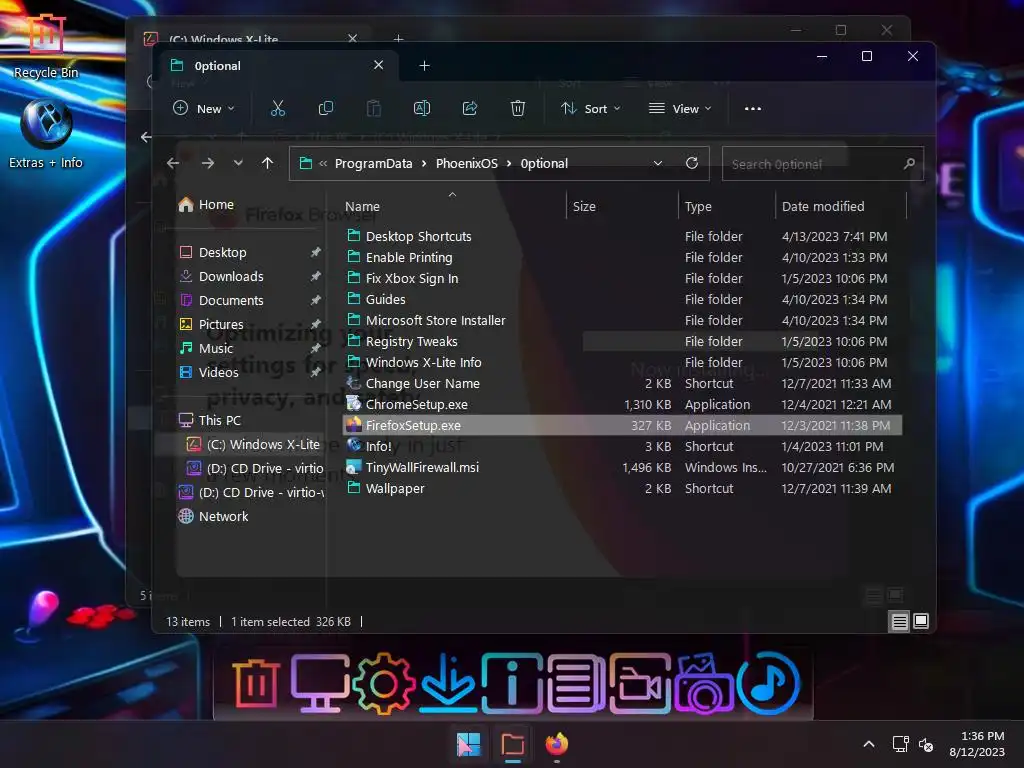Go back with the left arrow
This screenshot has width=1024, height=768.
[172, 163]
